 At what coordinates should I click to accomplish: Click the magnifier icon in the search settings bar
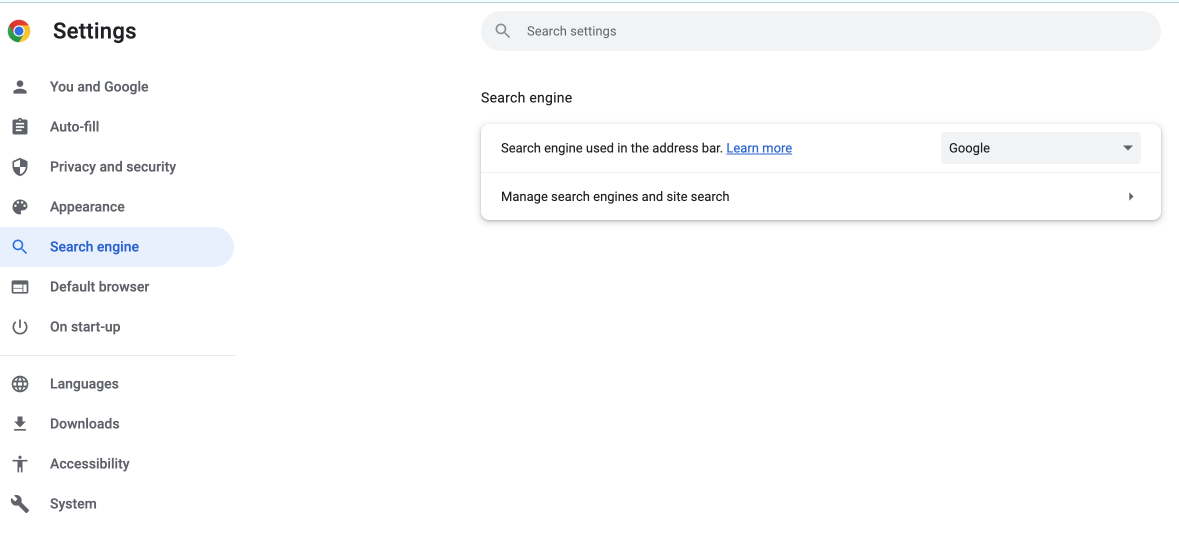coord(503,31)
